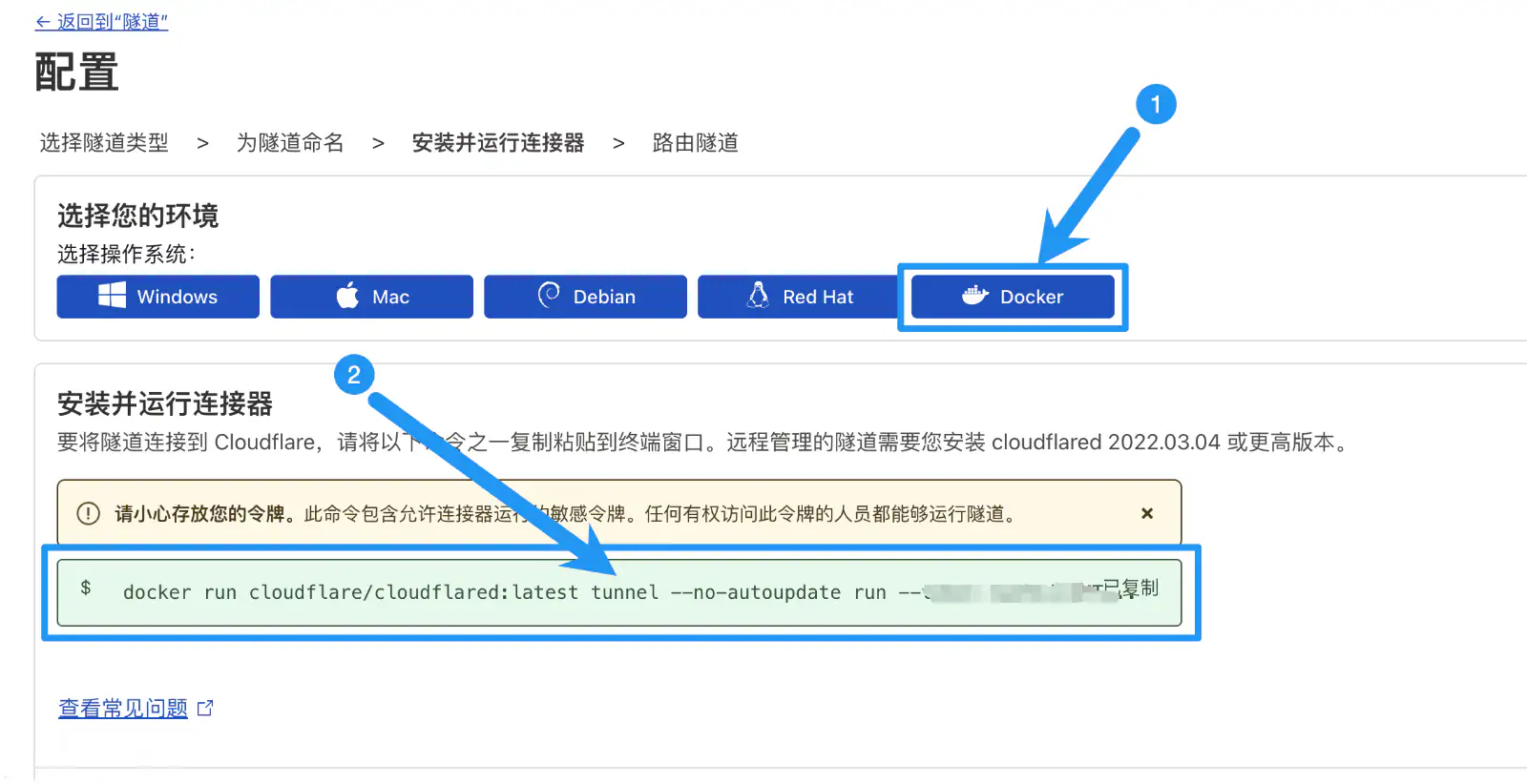Pick the Red Hat penguin icon
The width and height of the screenshot is (1527, 784).
(x=758, y=296)
